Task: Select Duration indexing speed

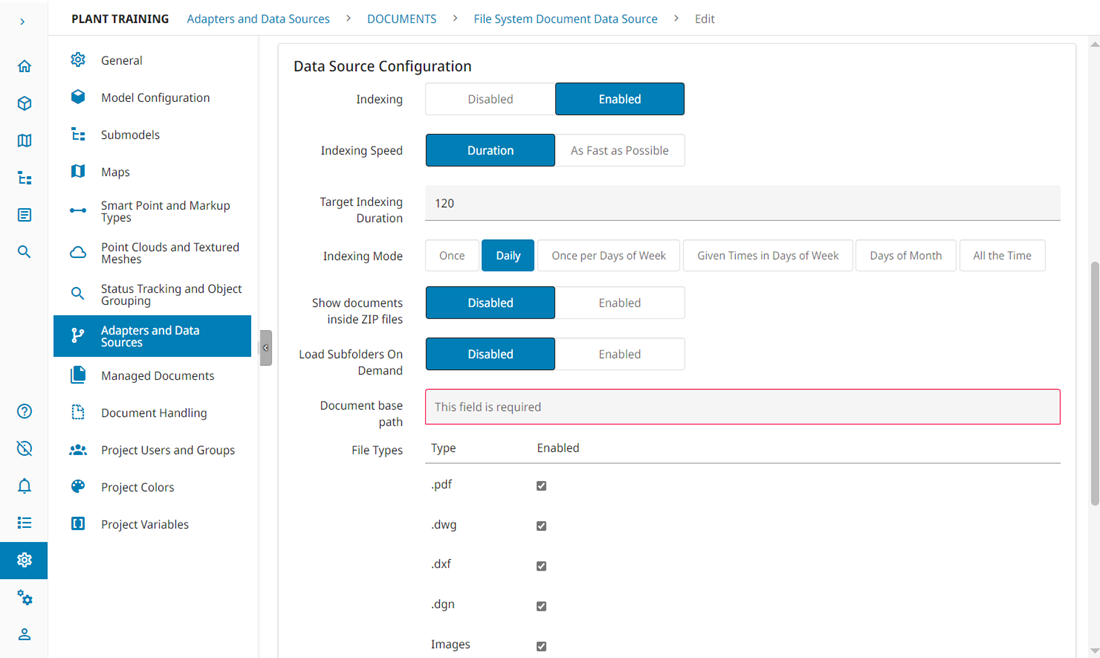Action: 490,150
